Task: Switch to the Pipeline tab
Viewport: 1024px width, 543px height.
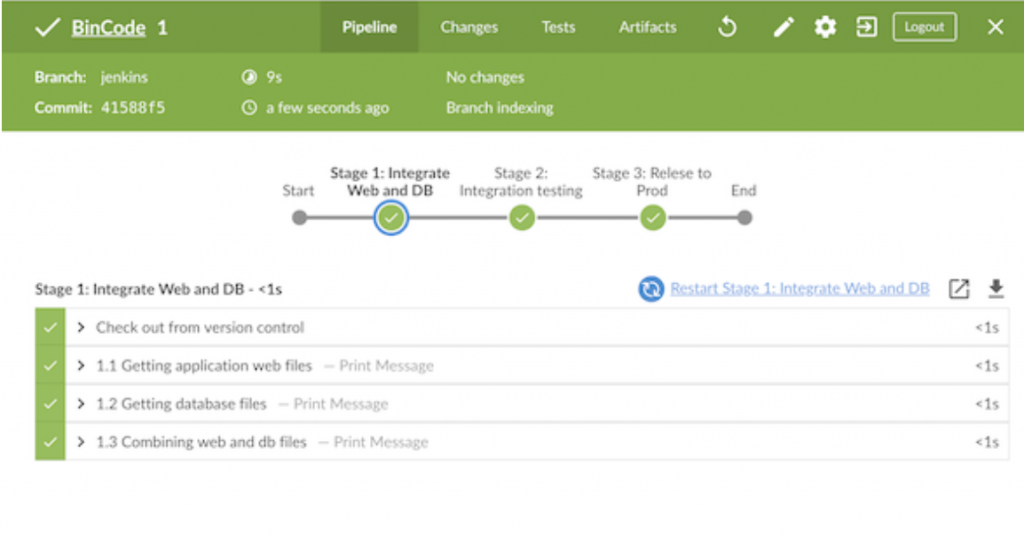Action: coord(369,27)
